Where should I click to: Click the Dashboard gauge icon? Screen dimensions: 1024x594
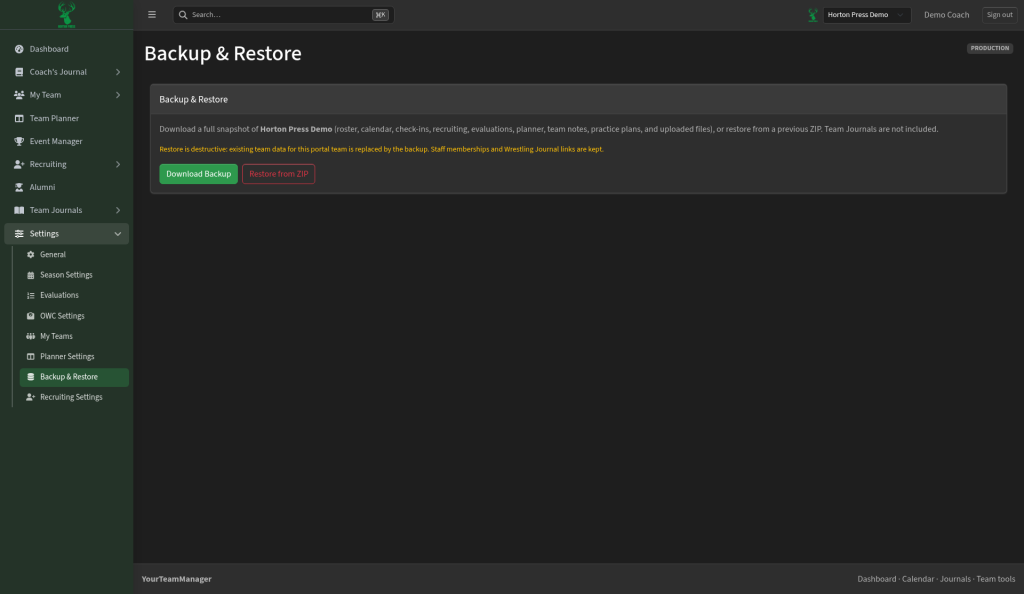[x=19, y=49]
